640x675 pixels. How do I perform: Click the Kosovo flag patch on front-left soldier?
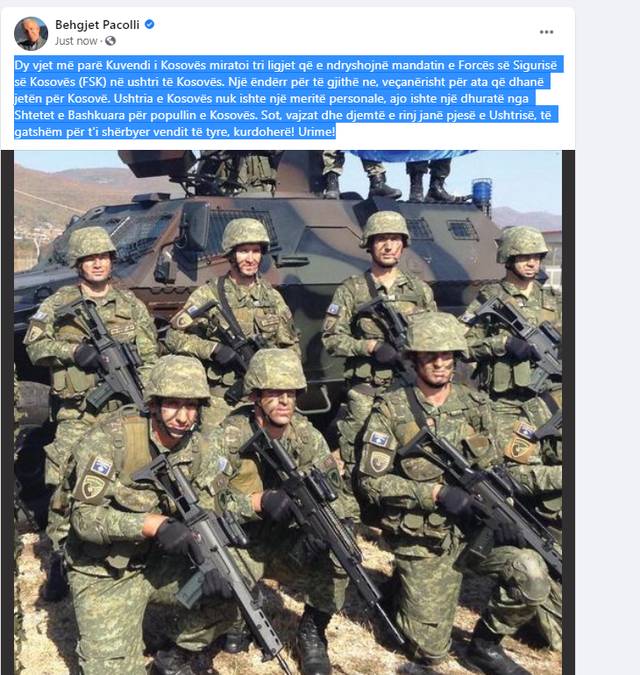(101, 467)
